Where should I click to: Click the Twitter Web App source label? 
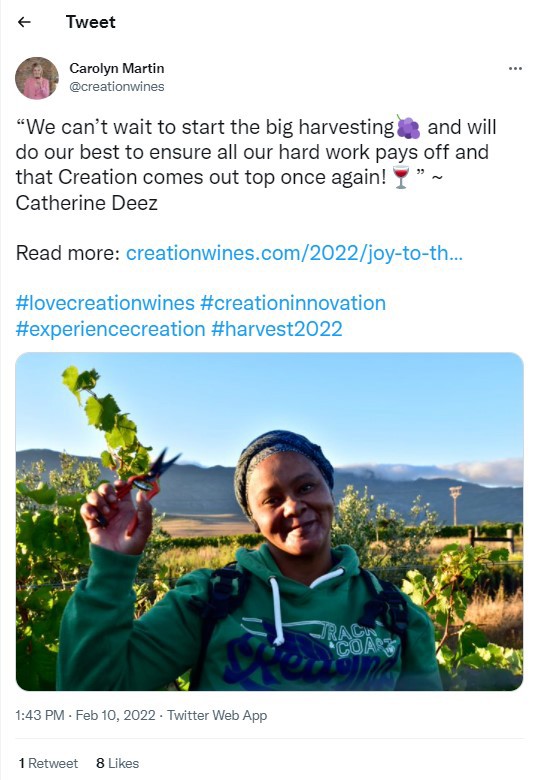217,715
